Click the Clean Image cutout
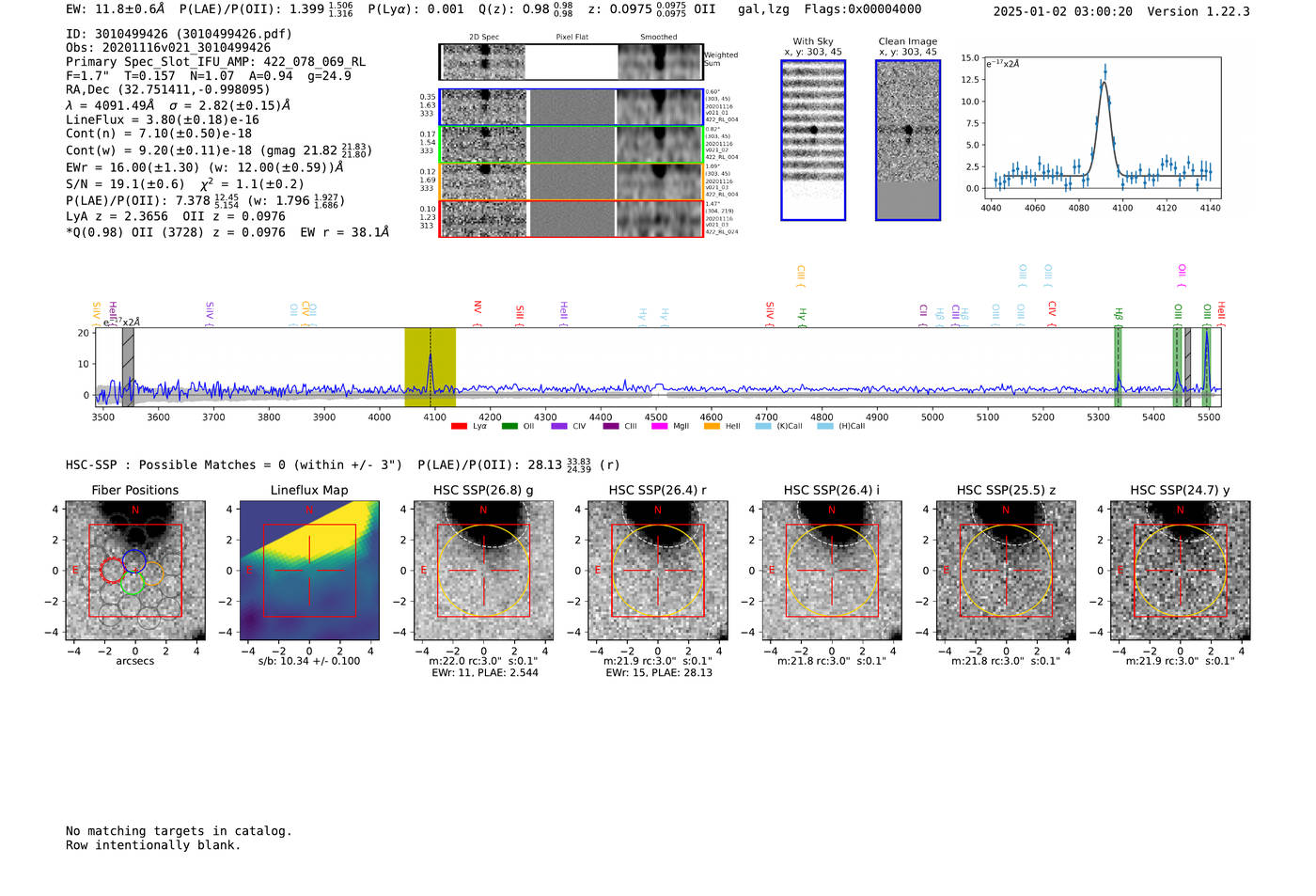 908,140
